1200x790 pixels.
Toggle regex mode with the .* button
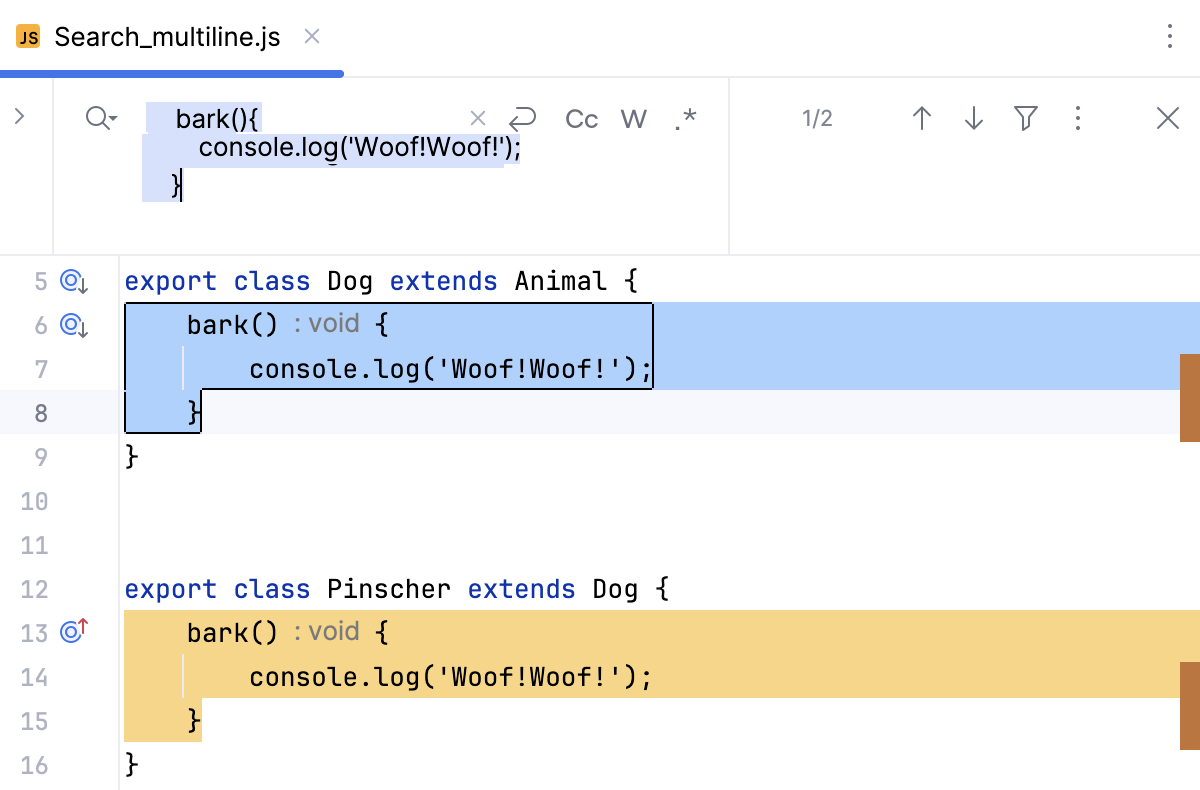point(685,118)
